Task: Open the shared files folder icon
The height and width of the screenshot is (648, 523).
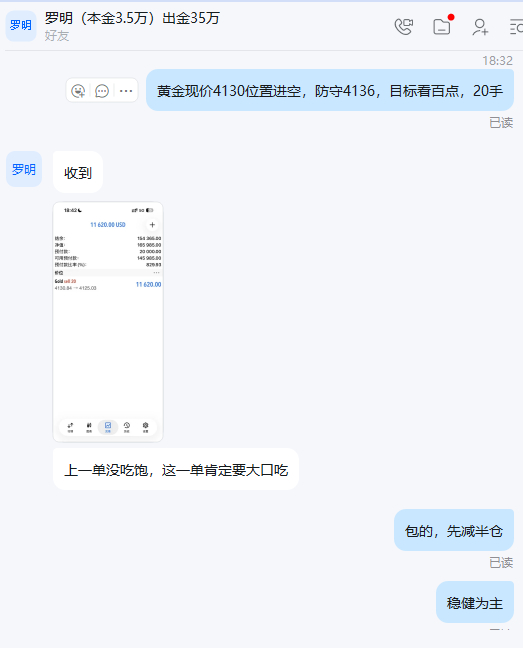Action: (x=442, y=27)
